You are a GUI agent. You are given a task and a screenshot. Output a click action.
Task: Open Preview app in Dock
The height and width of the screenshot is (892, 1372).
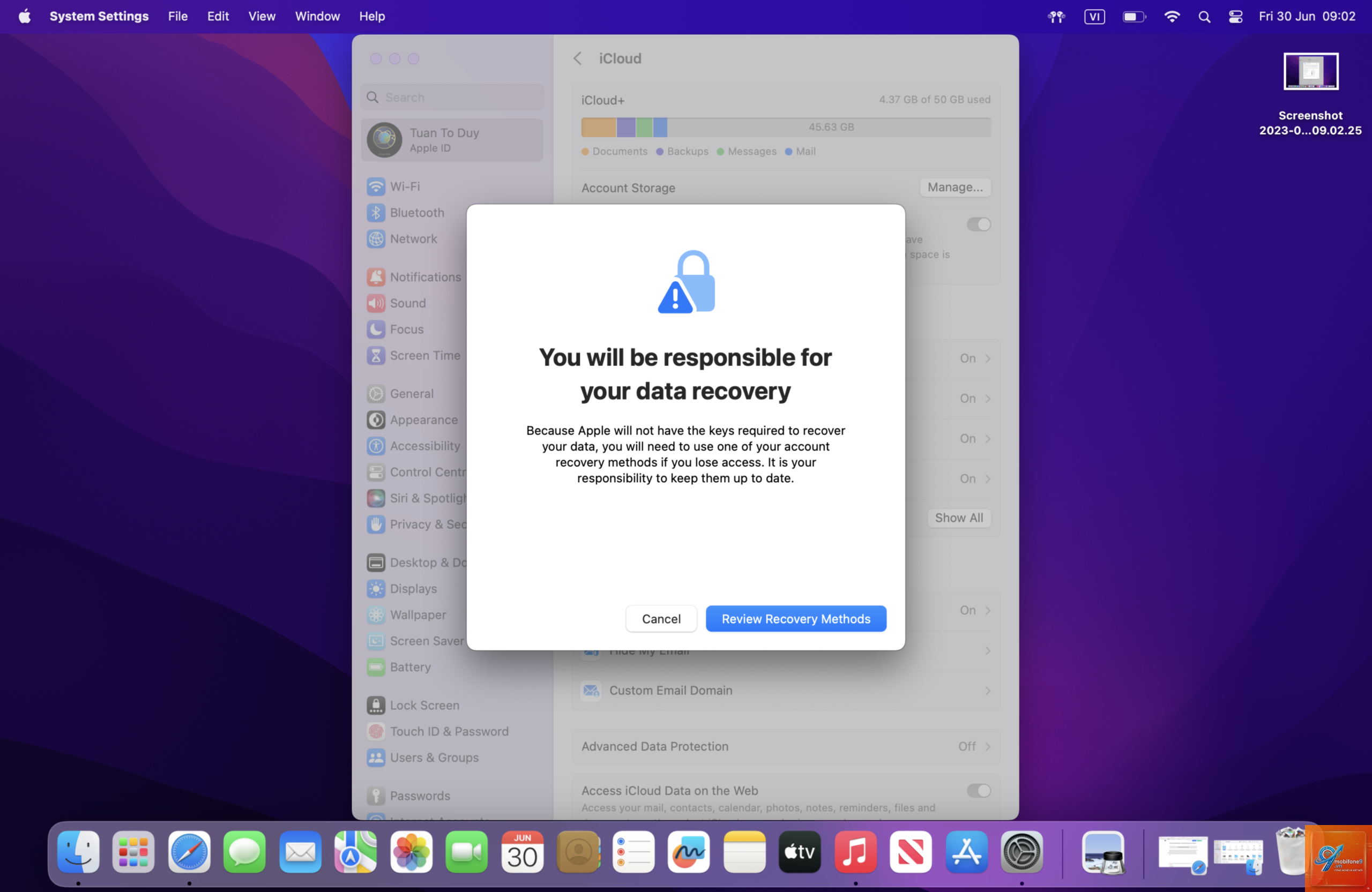tap(1103, 852)
